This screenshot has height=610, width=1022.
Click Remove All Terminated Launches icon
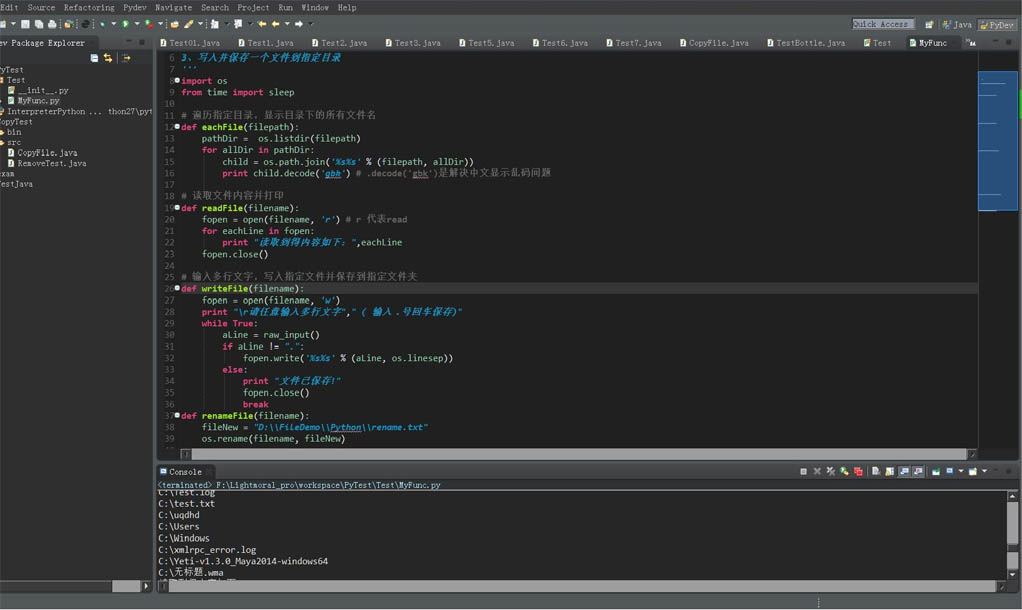830,471
